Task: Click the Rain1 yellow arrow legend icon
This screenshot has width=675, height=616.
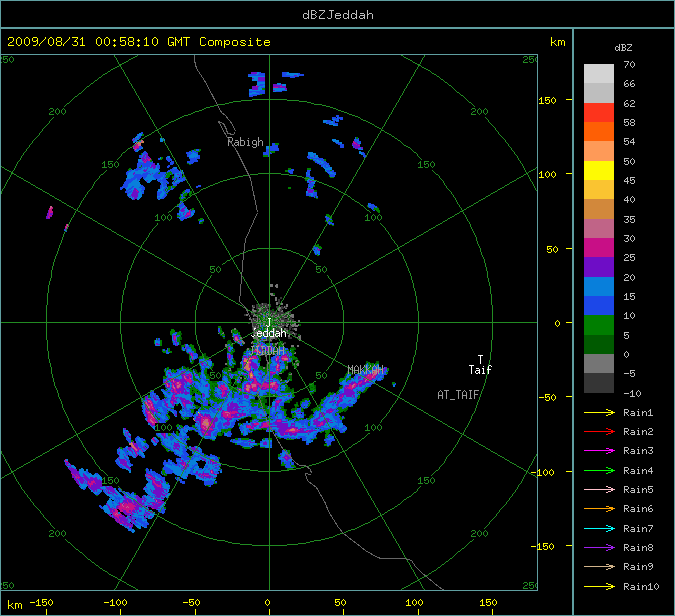Action: 599,412
